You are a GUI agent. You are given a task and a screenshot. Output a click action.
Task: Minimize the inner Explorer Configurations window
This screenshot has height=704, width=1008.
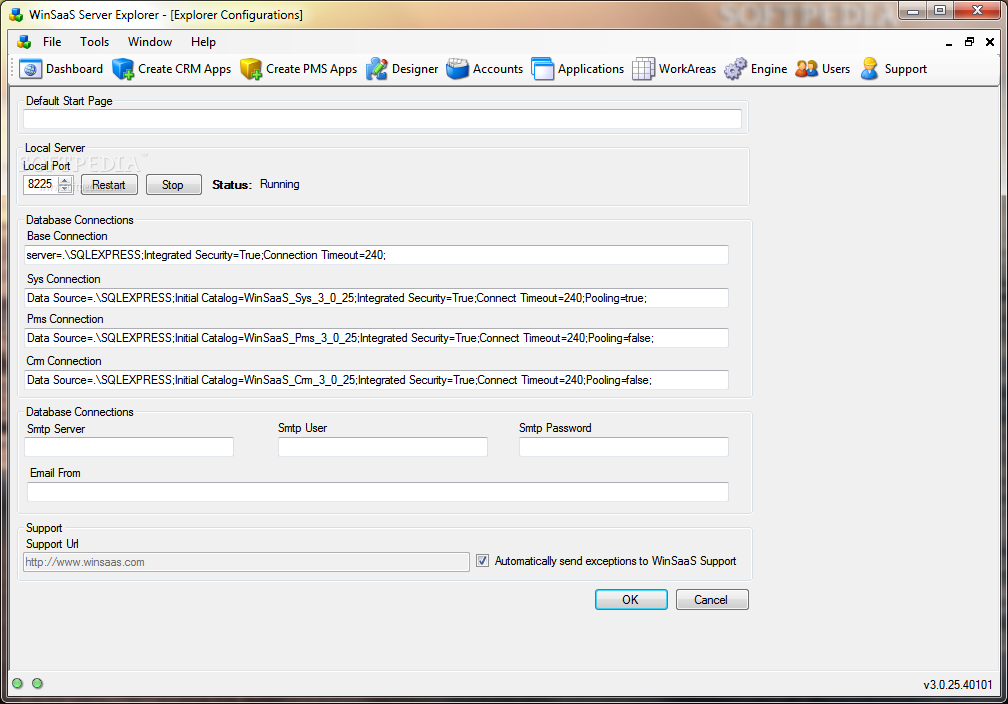(949, 42)
